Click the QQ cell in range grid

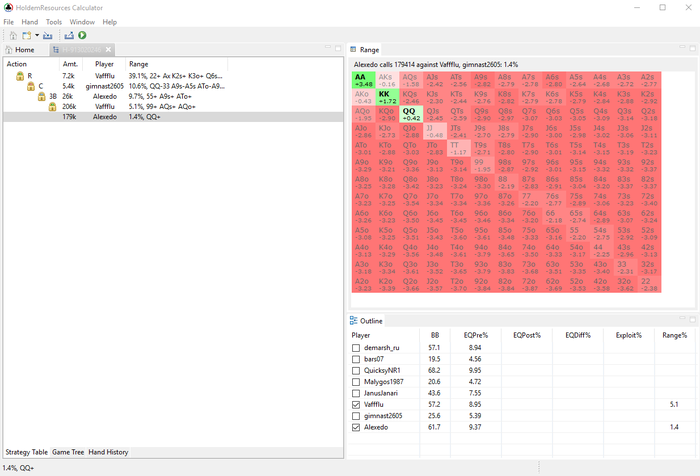tap(411, 114)
